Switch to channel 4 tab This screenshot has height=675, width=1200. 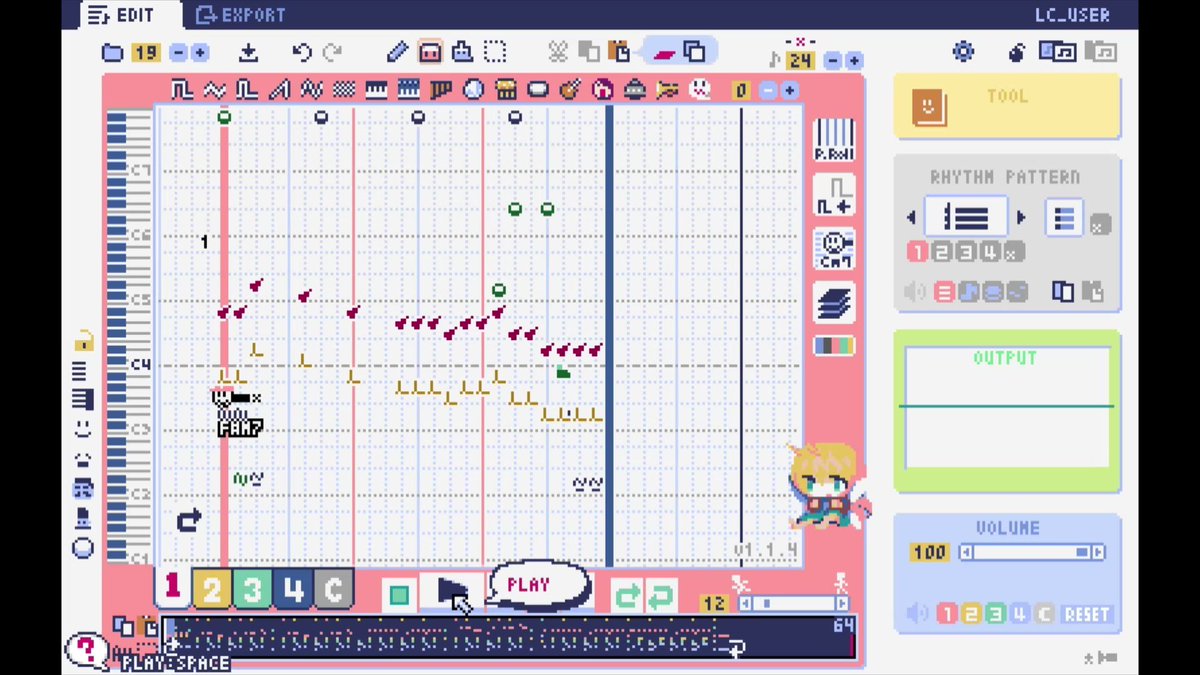pos(292,590)
